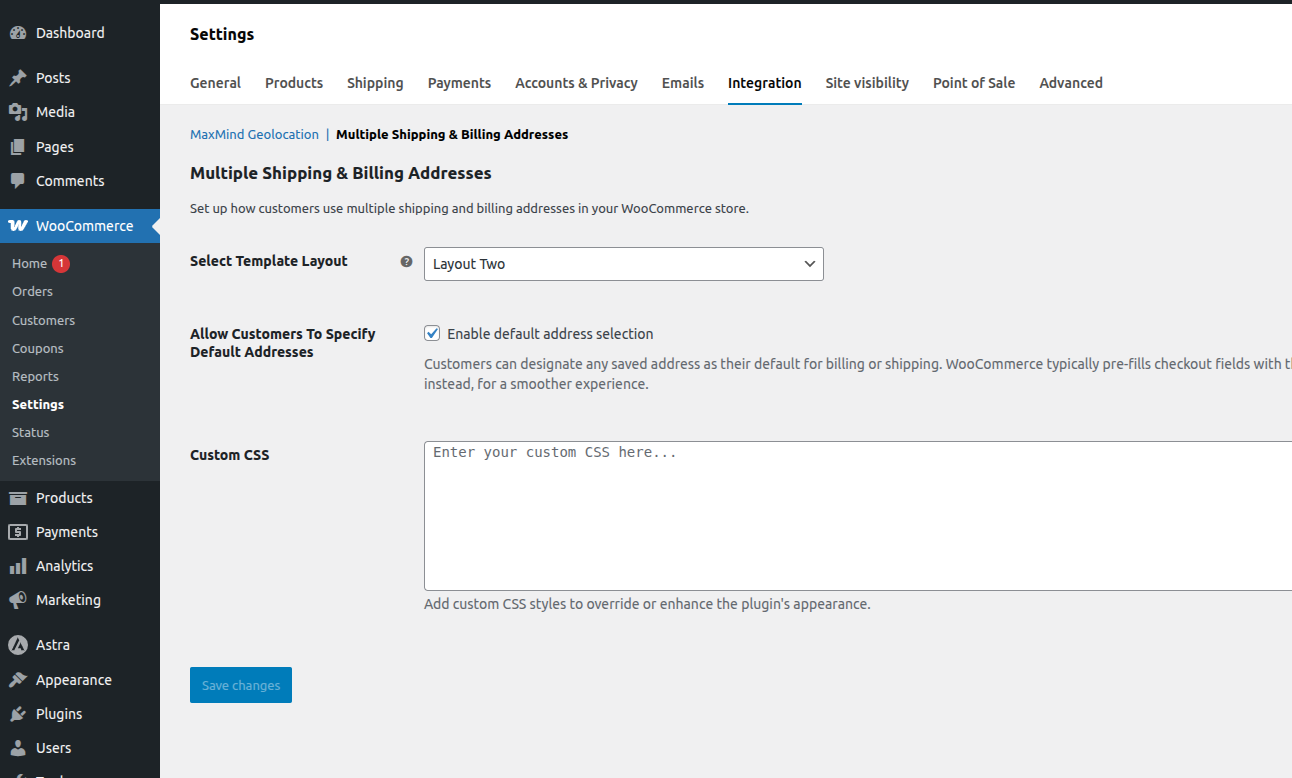Open the Orders submenu item

point(33,292)
